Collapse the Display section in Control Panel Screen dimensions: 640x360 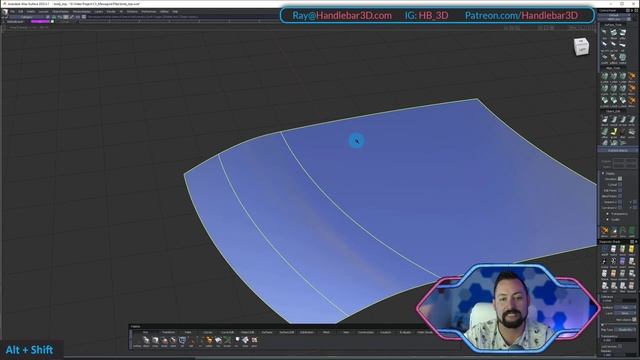click(x=602, y=173)
